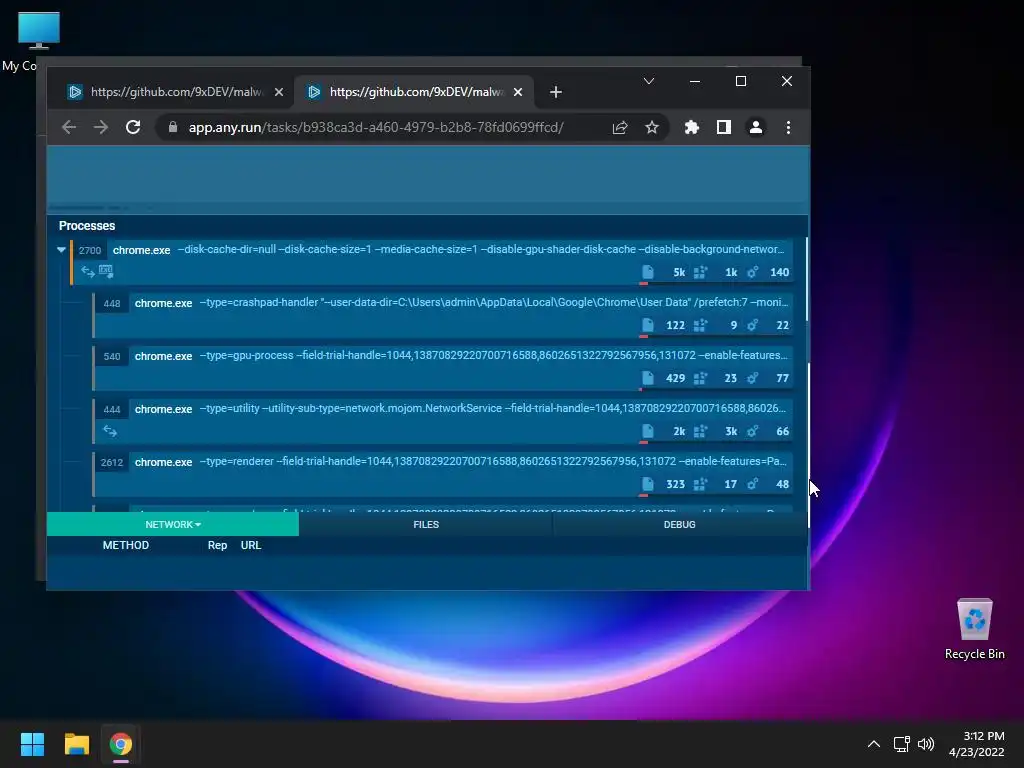1024x768 pixels.
Task: Reload the any.run page
Action: 133,127
